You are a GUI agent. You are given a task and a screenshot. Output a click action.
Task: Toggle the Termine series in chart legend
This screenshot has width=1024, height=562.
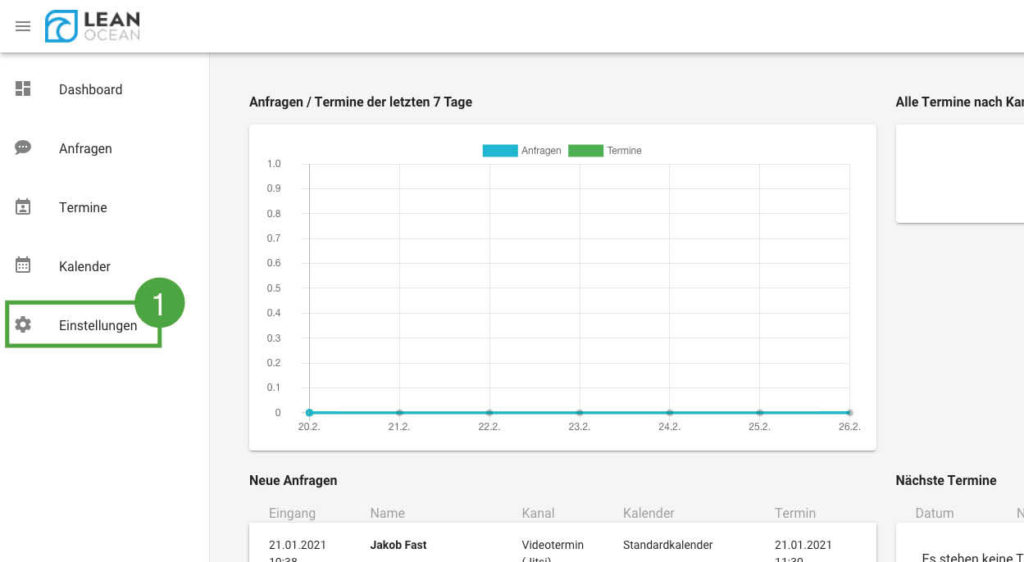624,151
